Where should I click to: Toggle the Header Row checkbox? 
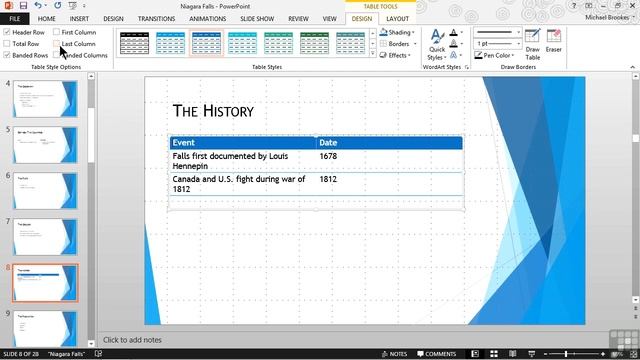(x=7, y=32)
